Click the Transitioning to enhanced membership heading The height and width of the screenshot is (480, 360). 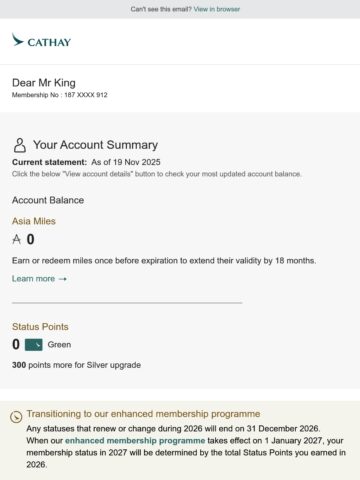point(143,414)
